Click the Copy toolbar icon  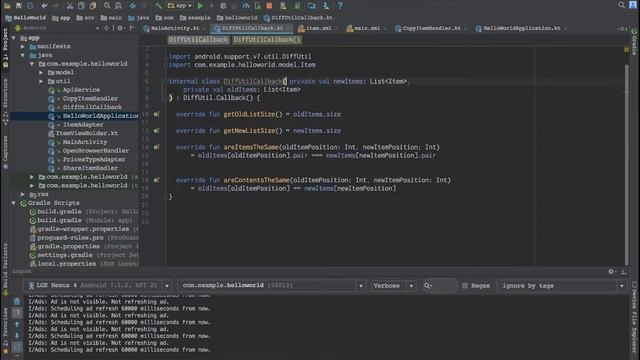81,6
